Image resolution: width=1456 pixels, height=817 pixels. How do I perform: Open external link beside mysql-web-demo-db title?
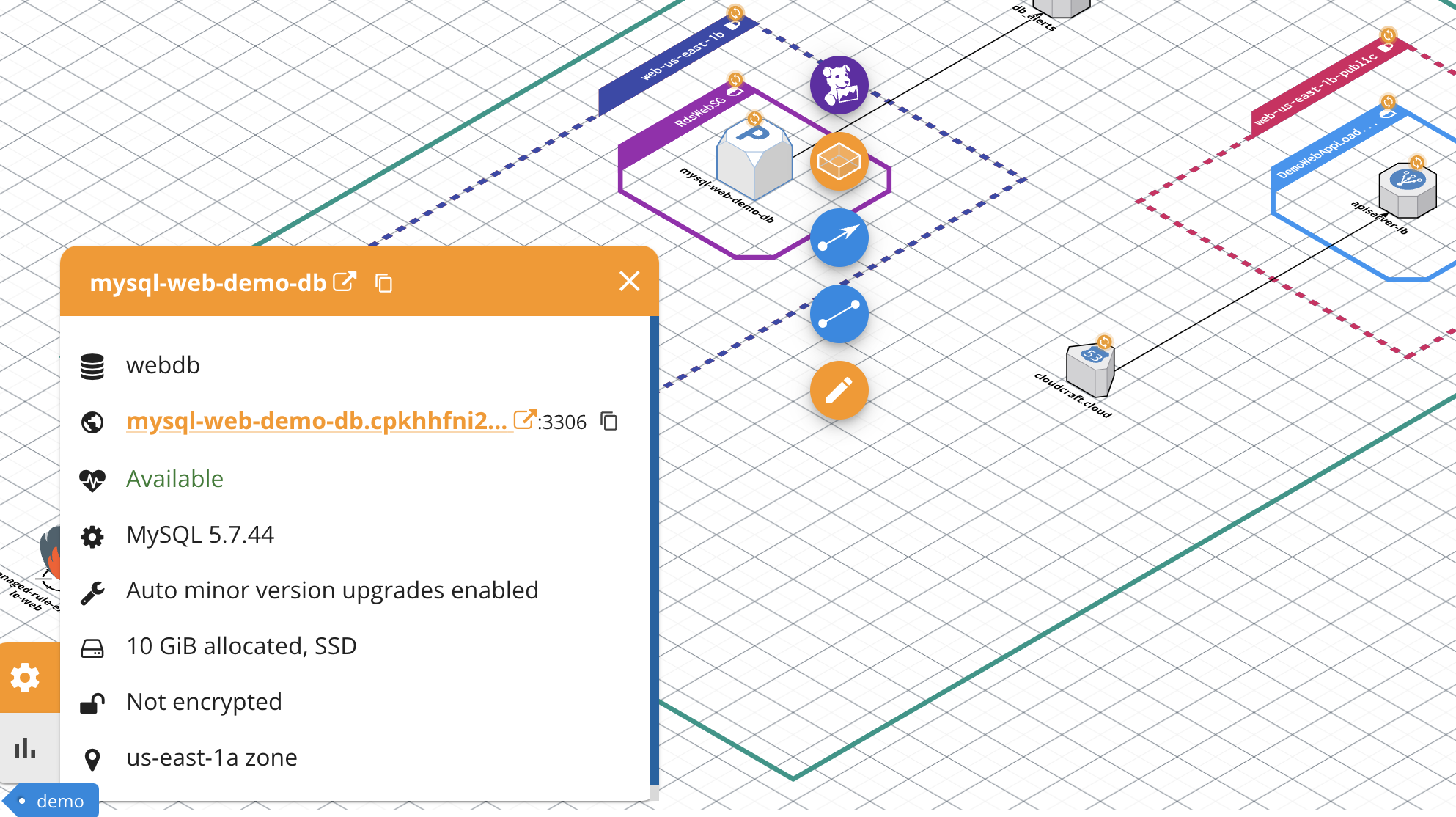point(345,282)
